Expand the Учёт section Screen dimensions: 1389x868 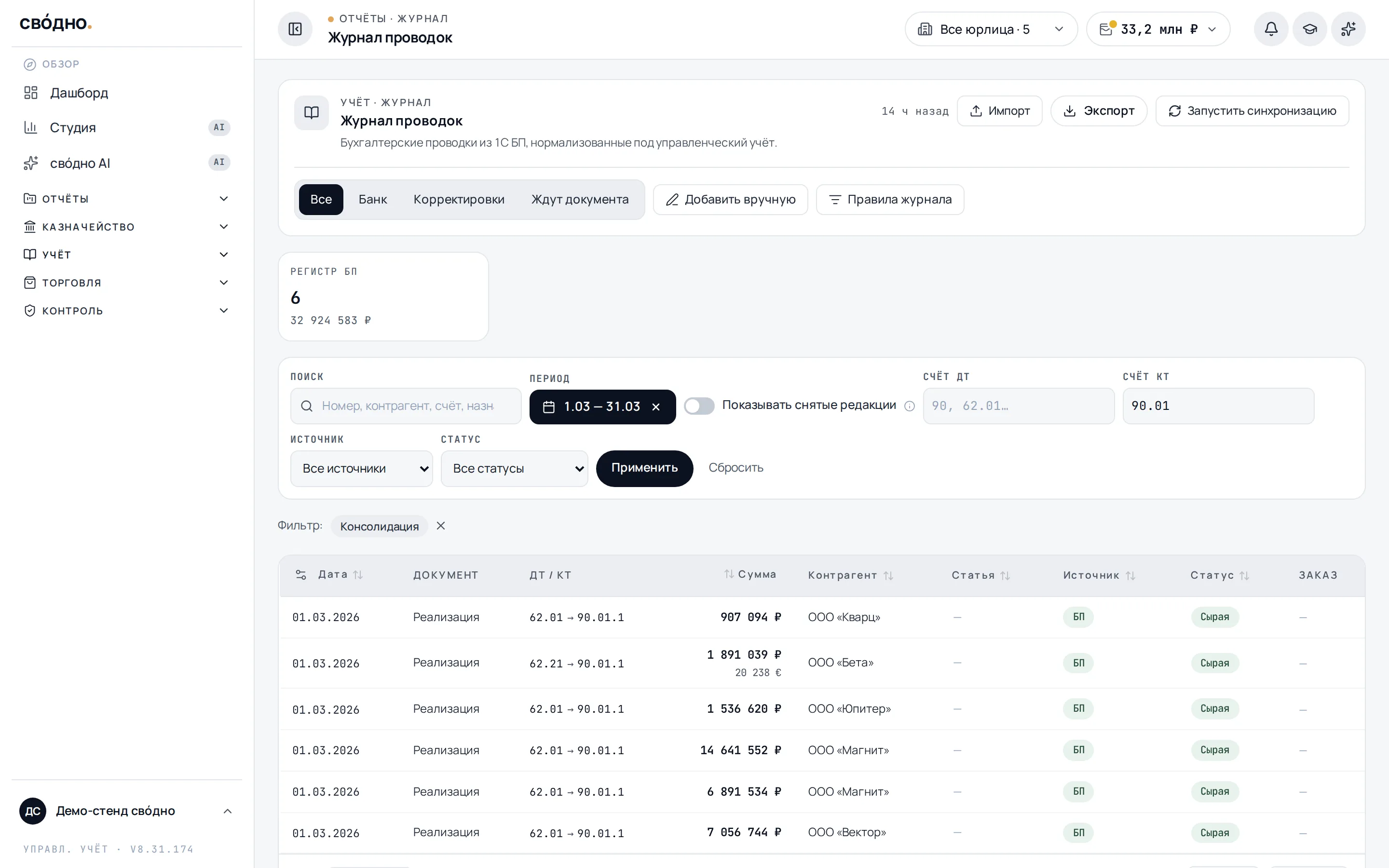pyautogui.click(x=126, y=254)
